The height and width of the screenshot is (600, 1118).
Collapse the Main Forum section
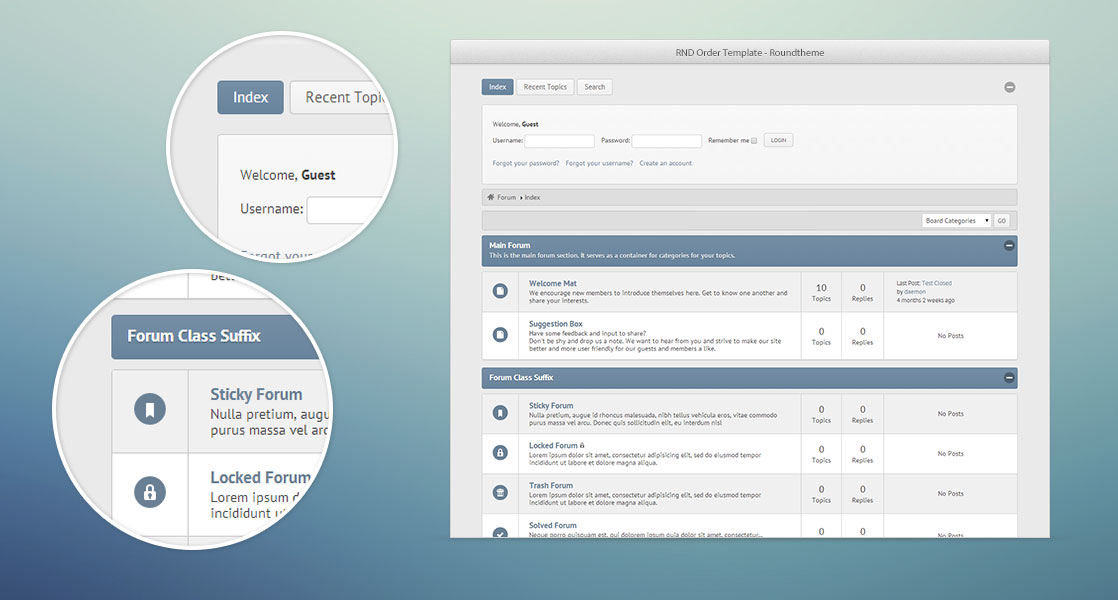coord(1009,245)
